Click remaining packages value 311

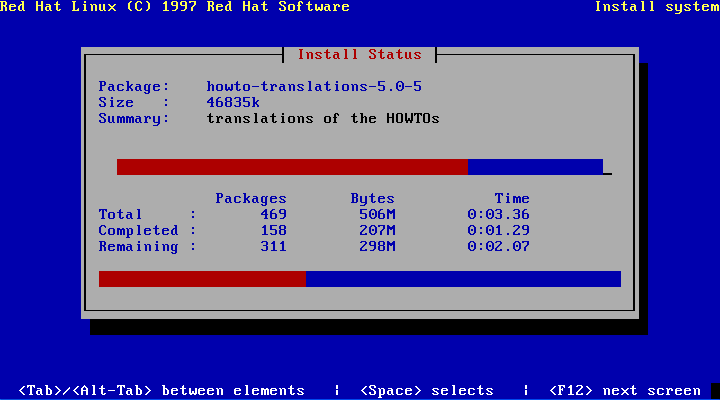(x=273, y=247)
